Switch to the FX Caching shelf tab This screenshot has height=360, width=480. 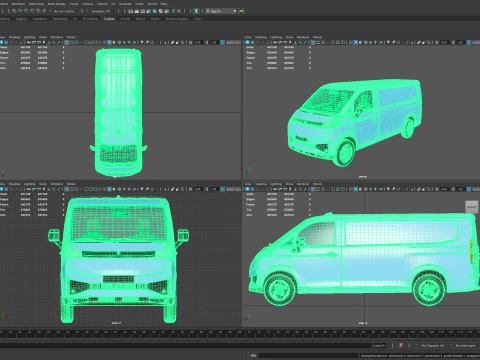pyautogui.click(x=90, y=19)
